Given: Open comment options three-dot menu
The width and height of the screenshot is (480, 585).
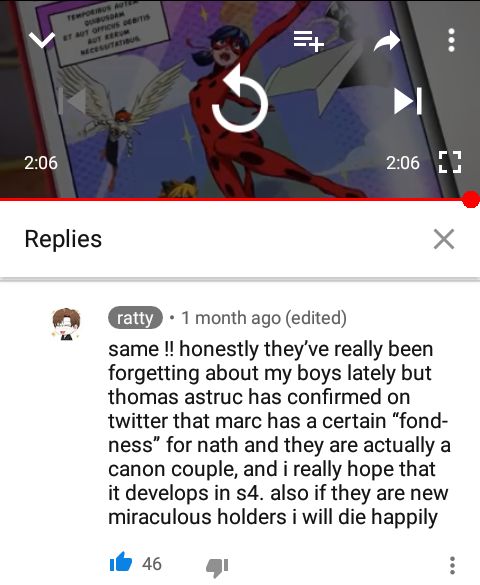Looking at the screenshot, I should coord(452,565).
